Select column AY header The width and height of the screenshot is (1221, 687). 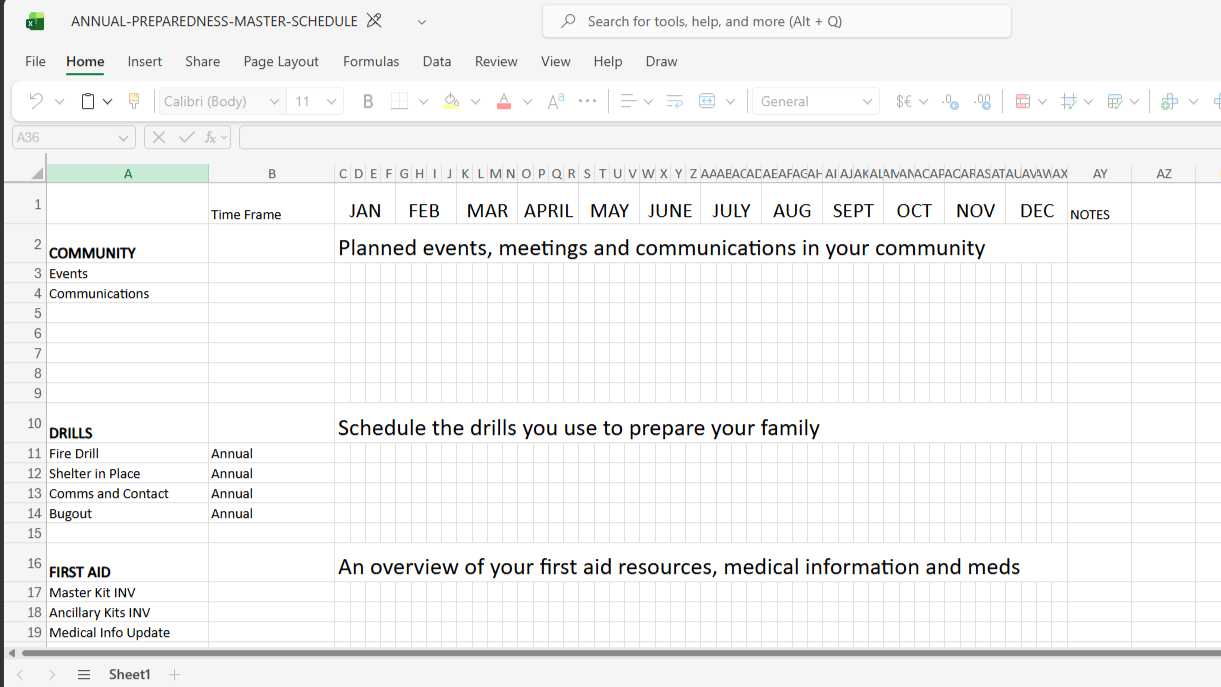pos(1100,174)
